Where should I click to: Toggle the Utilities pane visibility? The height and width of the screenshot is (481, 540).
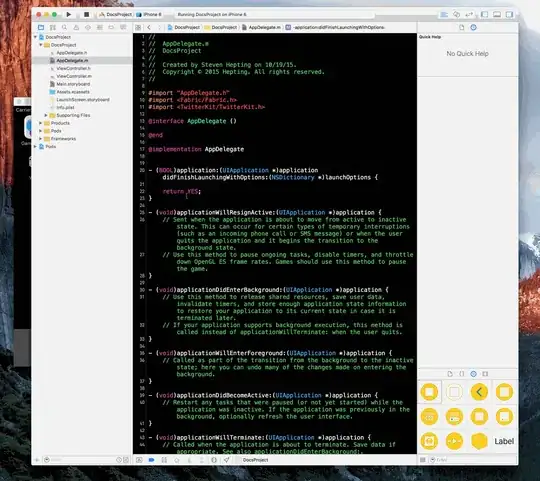(x=509, y=14)
